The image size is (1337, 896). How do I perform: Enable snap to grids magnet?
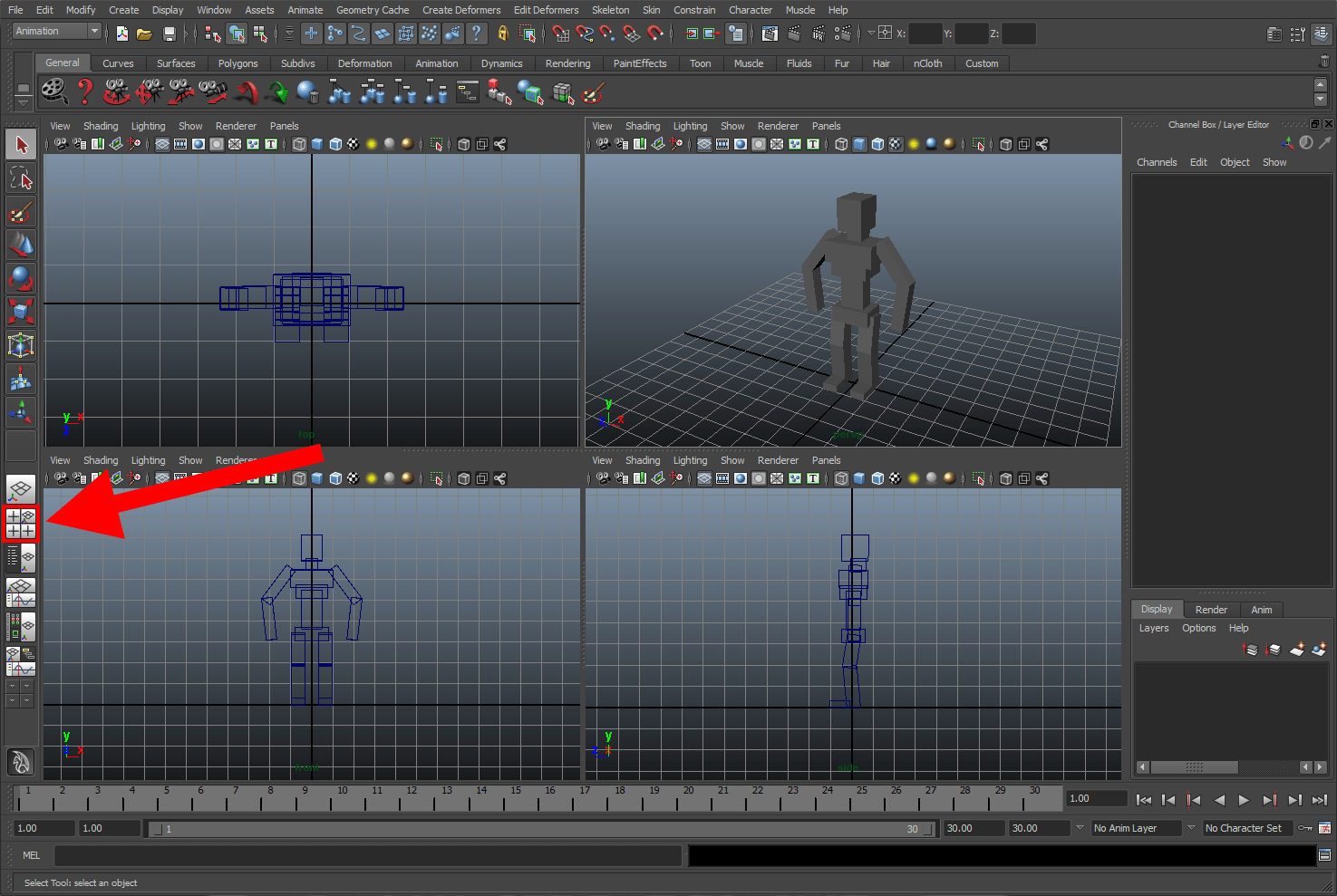(562, 34)
